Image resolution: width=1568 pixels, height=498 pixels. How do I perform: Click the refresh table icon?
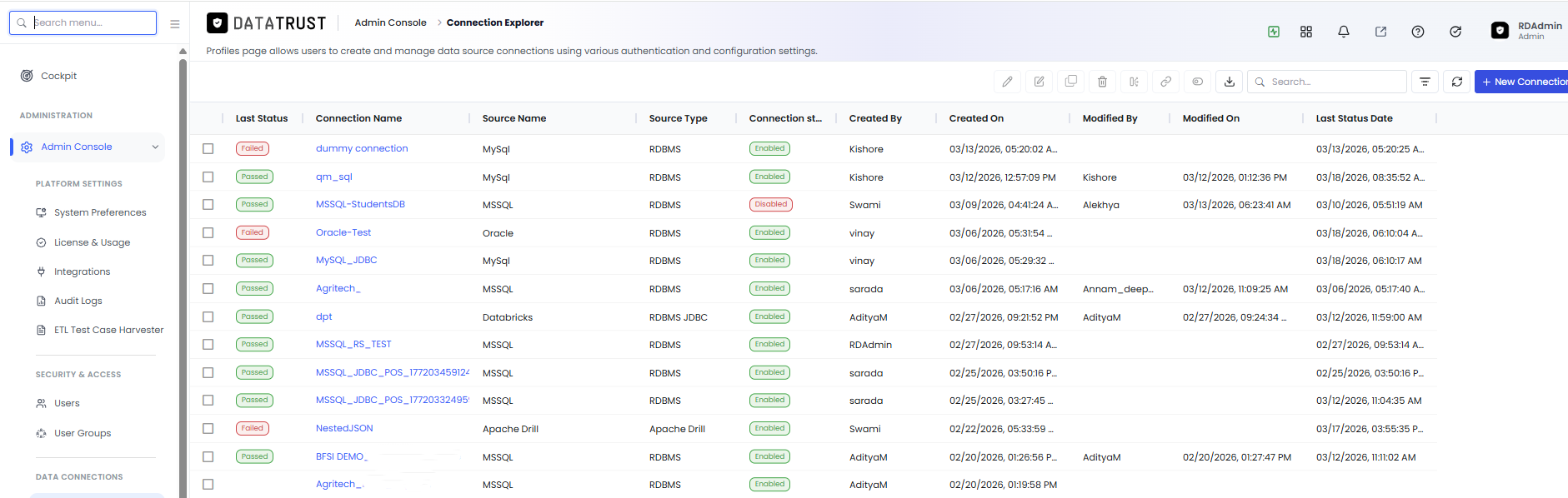click(1456, 82)
